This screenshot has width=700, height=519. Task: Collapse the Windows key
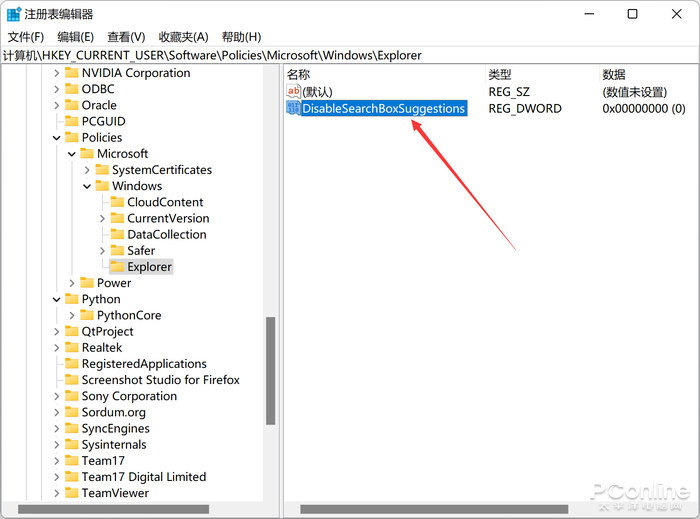(x=87, y=186)
